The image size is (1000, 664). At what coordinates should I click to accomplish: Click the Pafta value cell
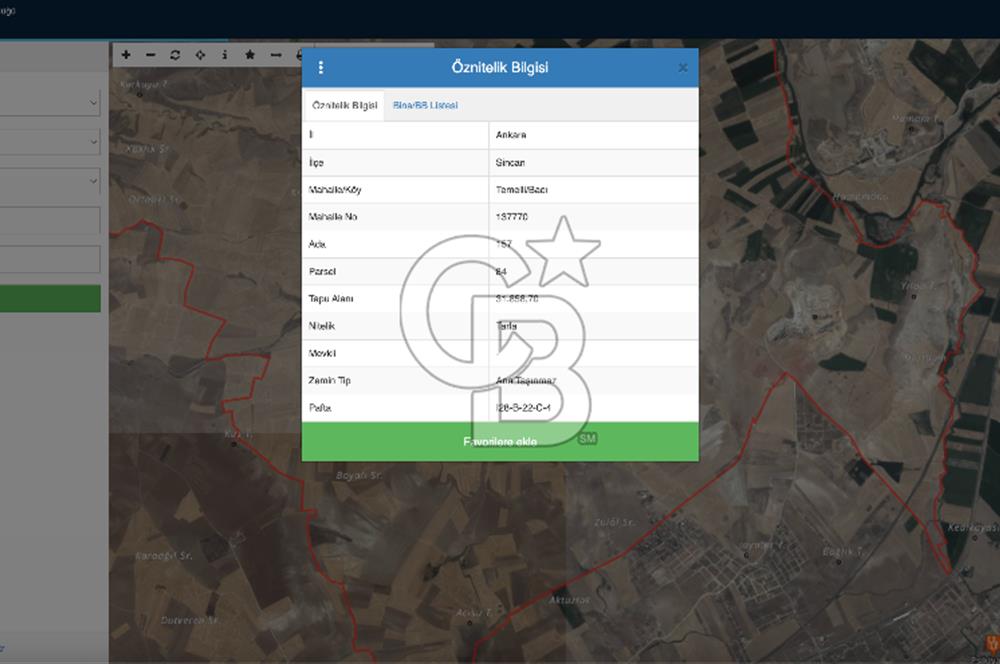593,408
